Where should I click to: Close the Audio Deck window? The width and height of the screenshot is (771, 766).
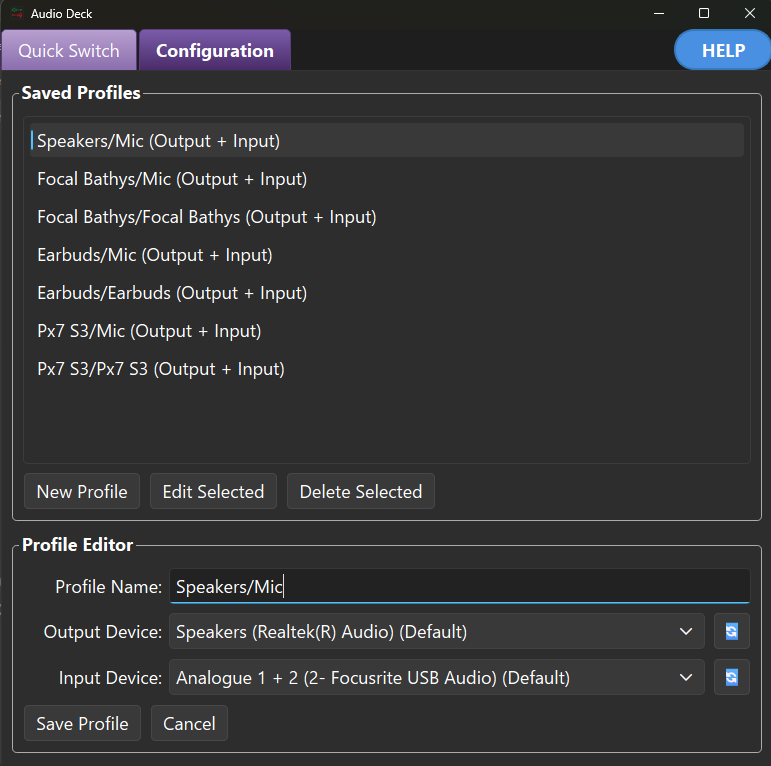[749, 13]
